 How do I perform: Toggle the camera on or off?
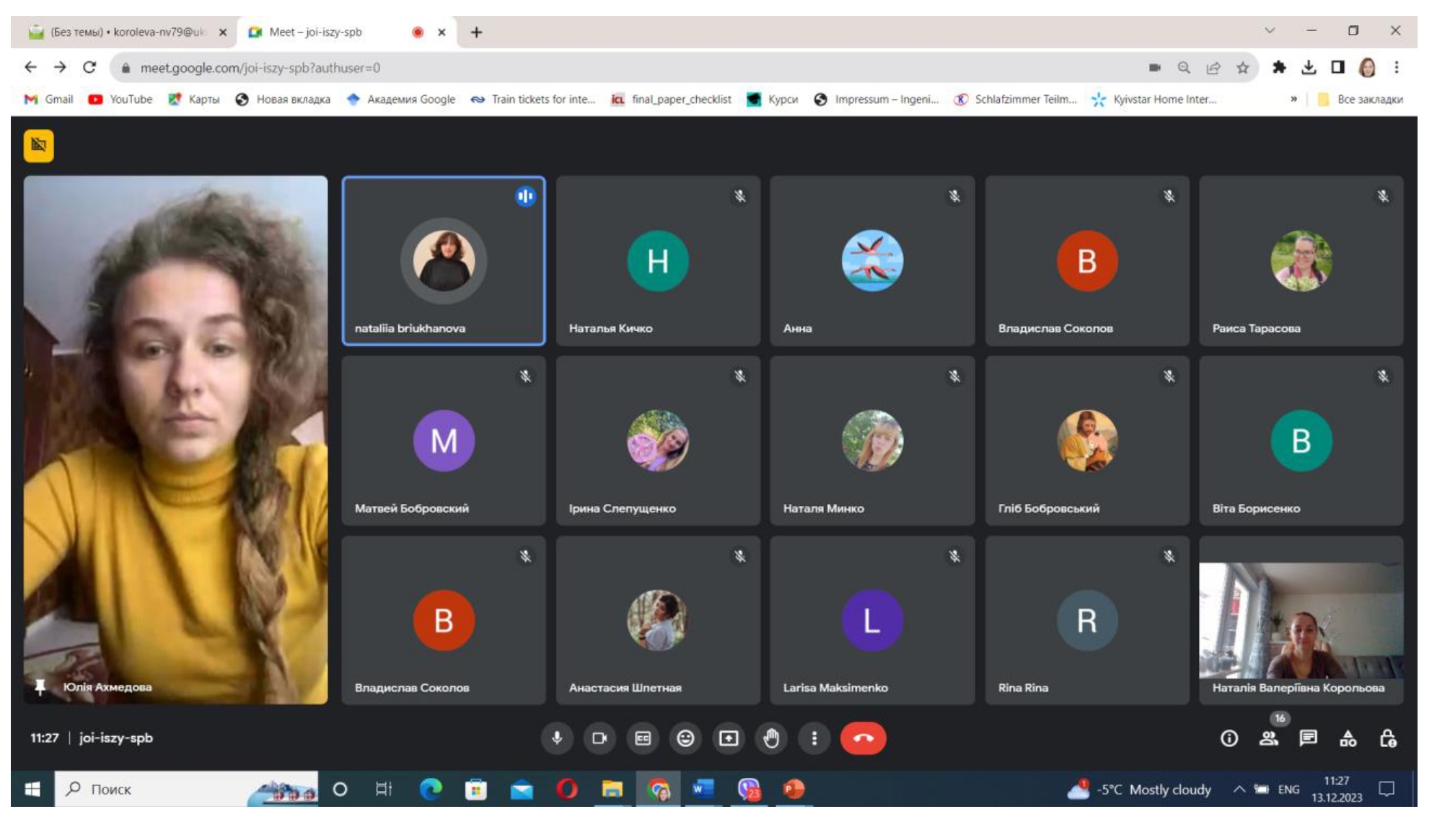[599, 738]
